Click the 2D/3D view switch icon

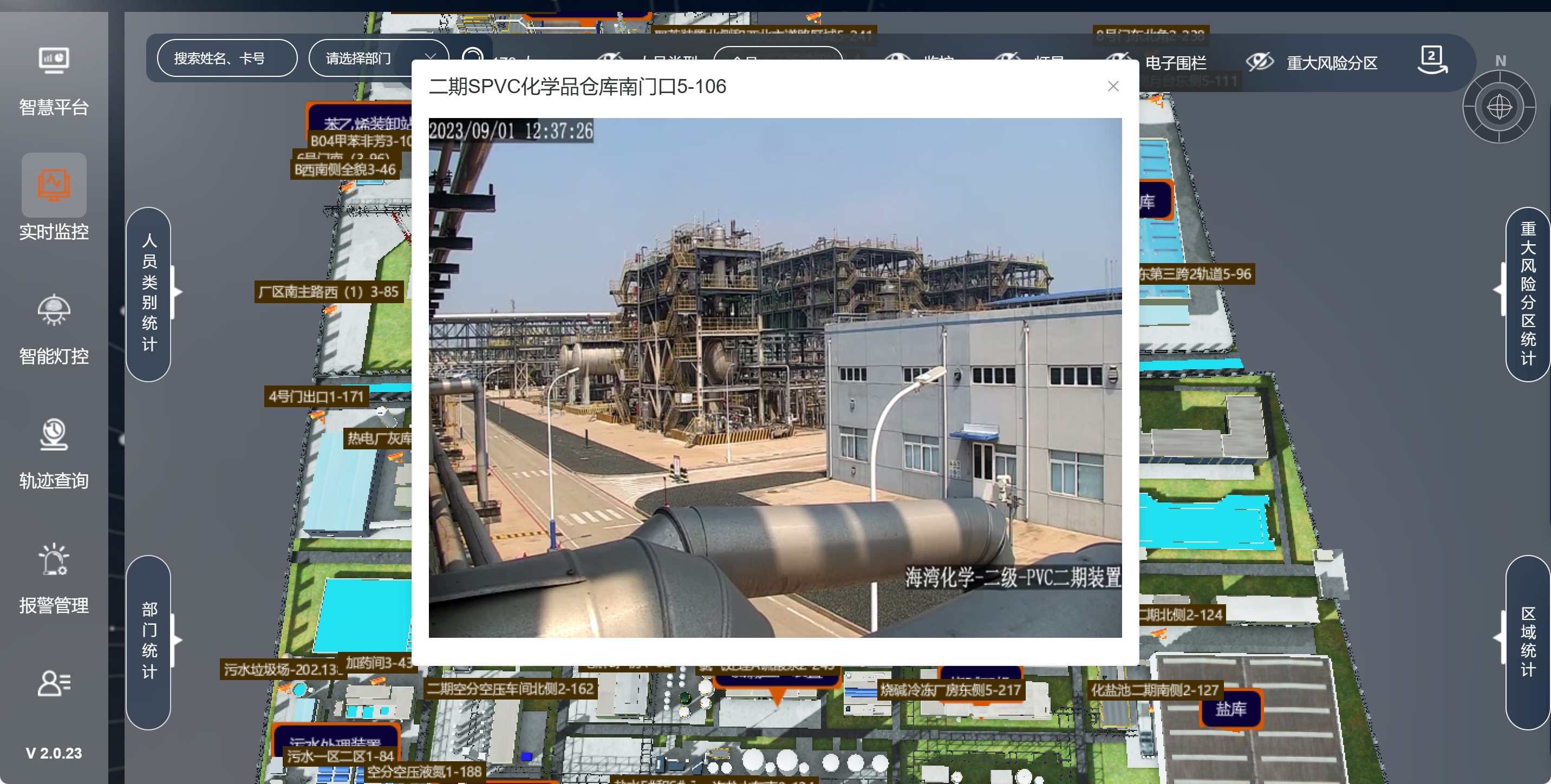pyautogui.click(x=1432, y=60)
